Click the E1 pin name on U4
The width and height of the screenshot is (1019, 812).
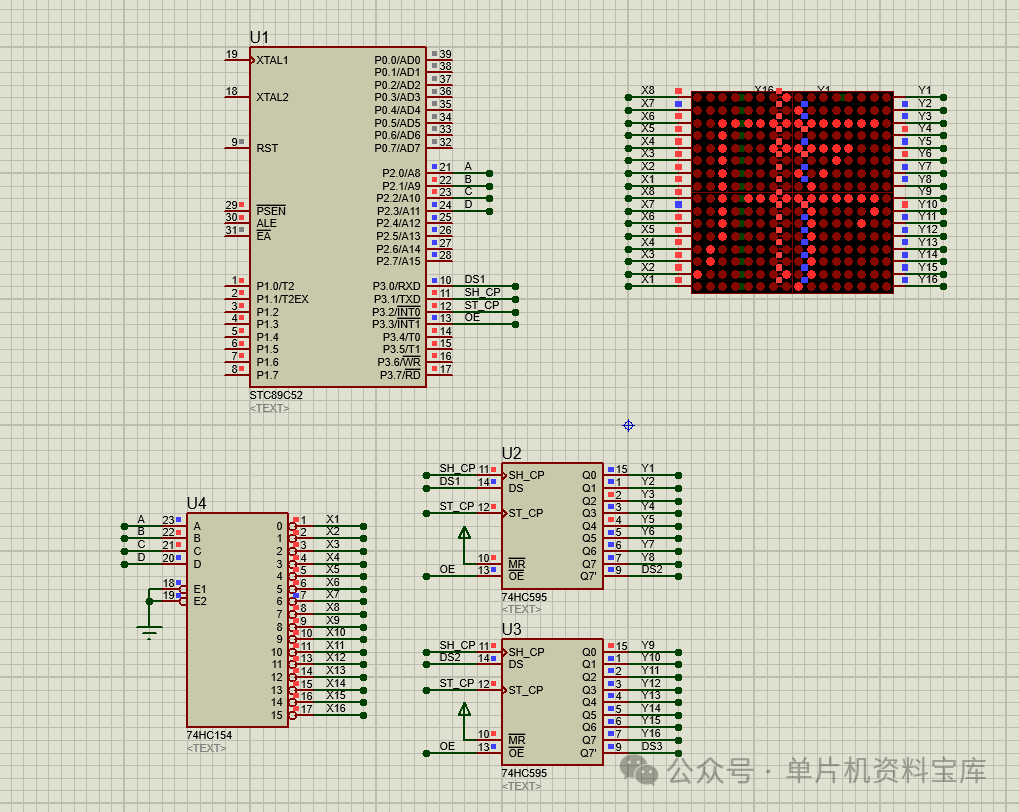coord(200,589)
